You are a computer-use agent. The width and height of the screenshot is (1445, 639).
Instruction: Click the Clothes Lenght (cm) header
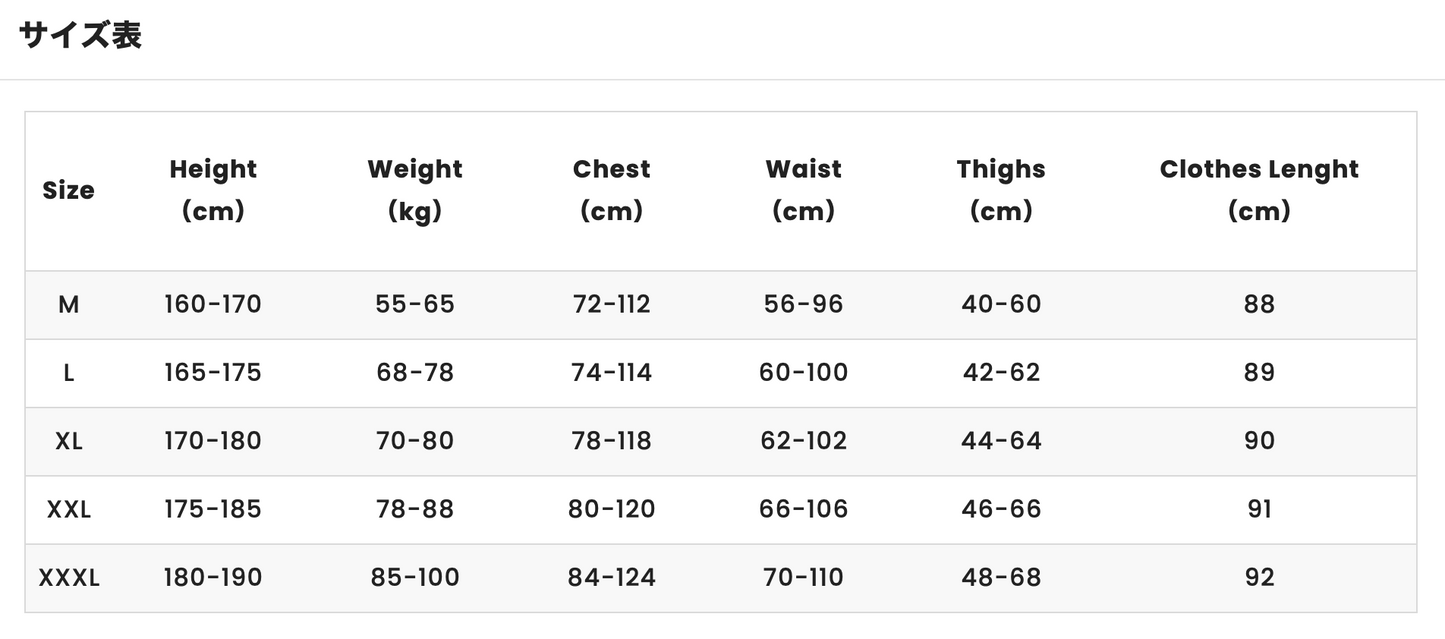coord(1259,190)
